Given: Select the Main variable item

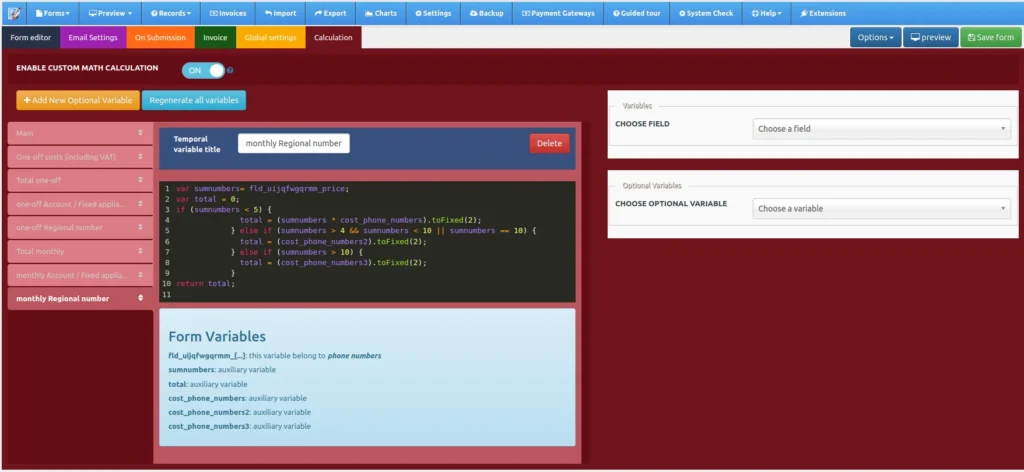Looking at the screenshot, I should click(x=80, y=133).
